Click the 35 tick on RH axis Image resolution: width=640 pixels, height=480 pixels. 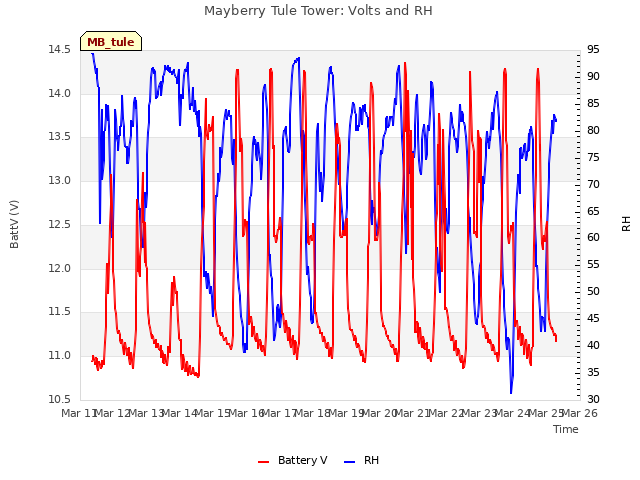tap(593, 372)
